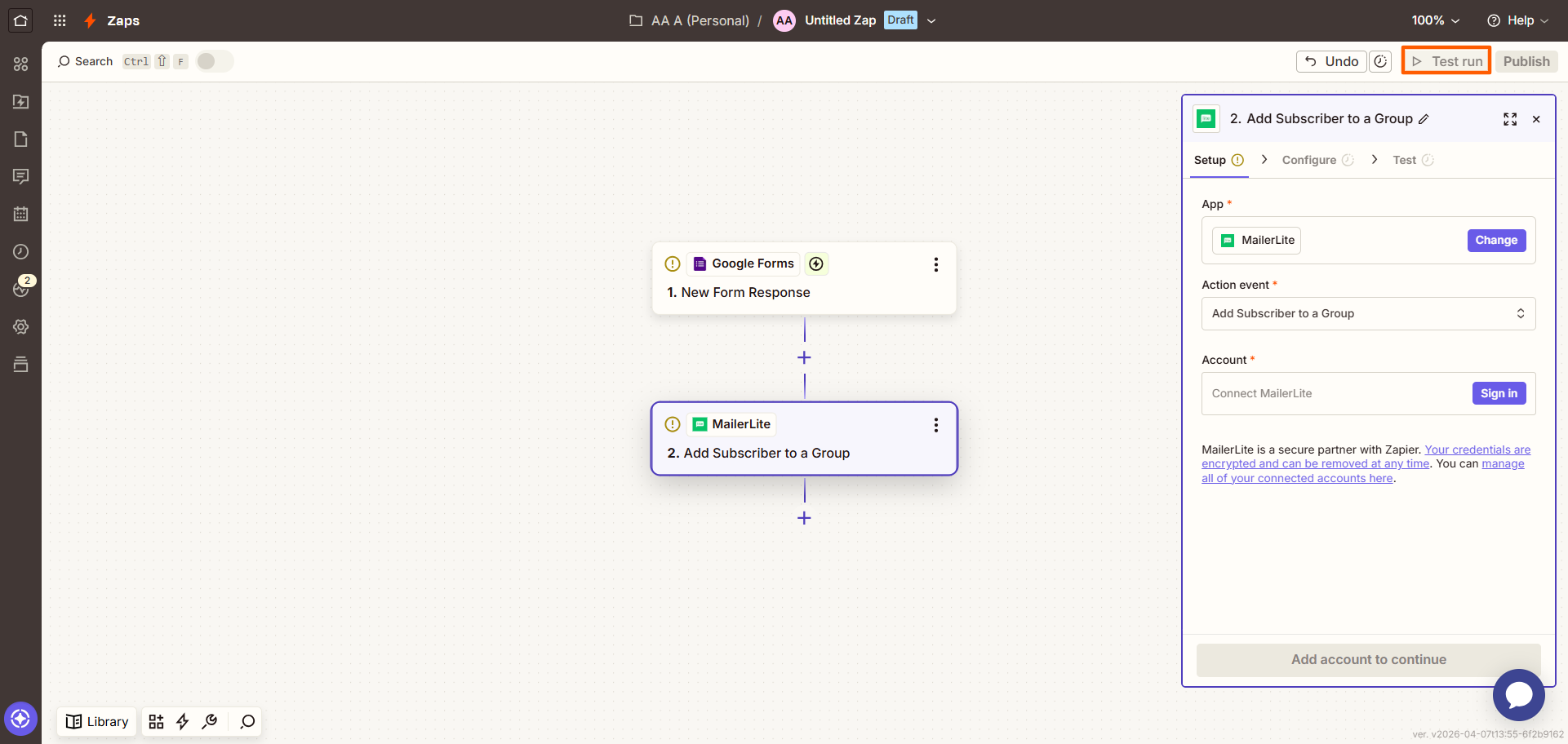
Task: Open the sidebar icon with badge 2
Action: coord(21,288)
